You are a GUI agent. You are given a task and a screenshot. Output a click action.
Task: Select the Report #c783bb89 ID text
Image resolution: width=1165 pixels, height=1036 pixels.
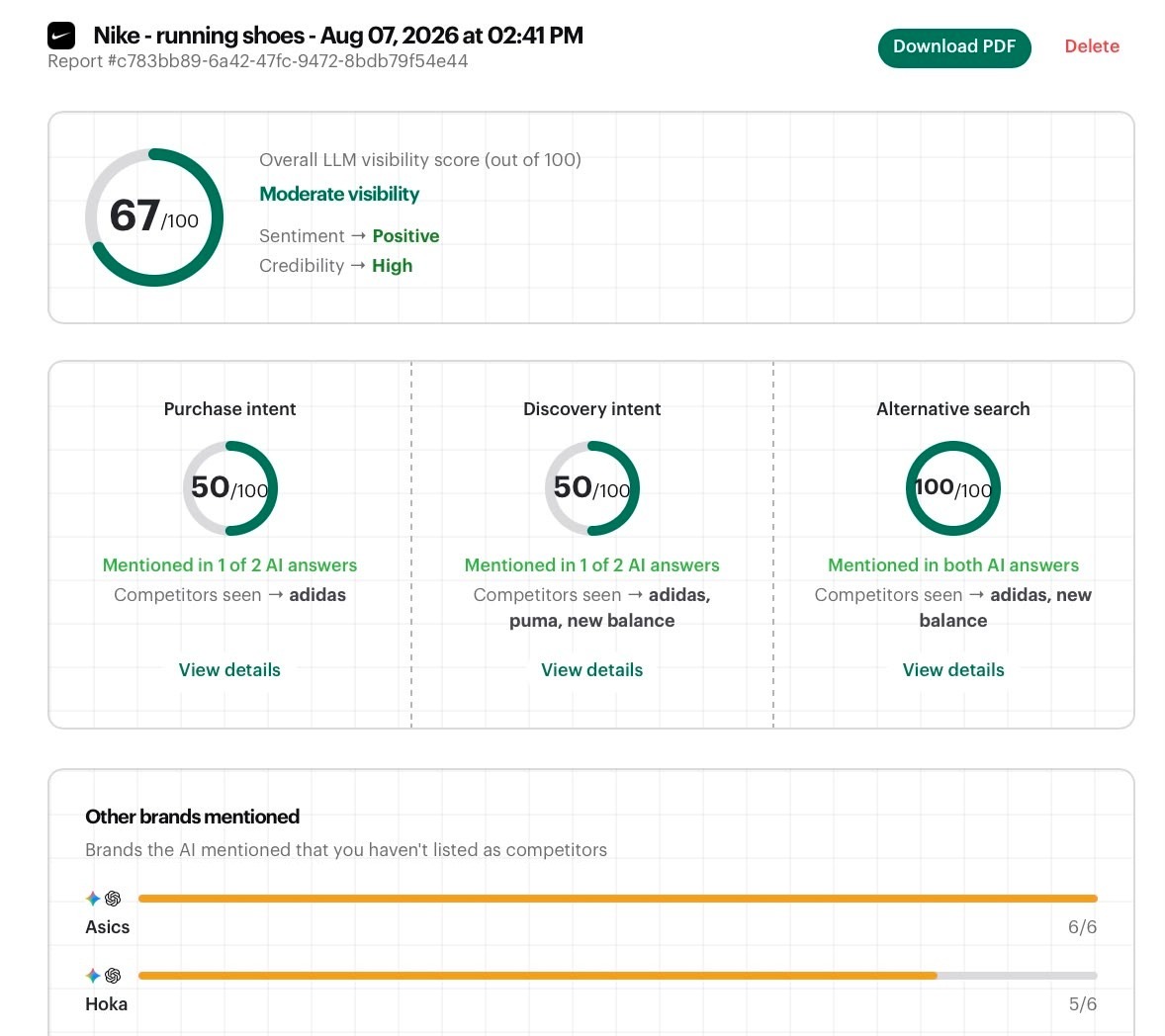(x=258, y=61)
